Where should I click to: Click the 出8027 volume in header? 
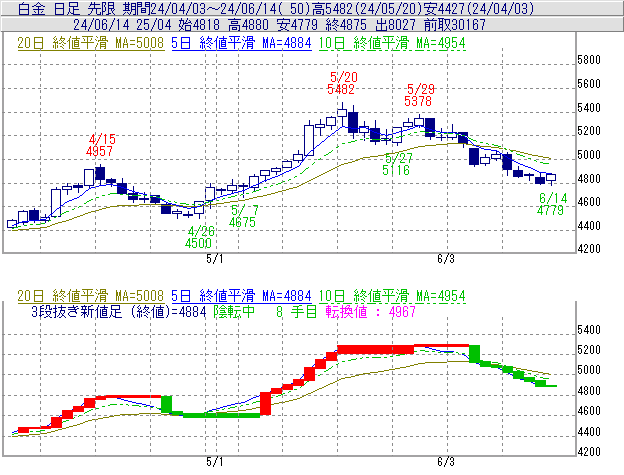pyautogui.click(x=395, y=25)
